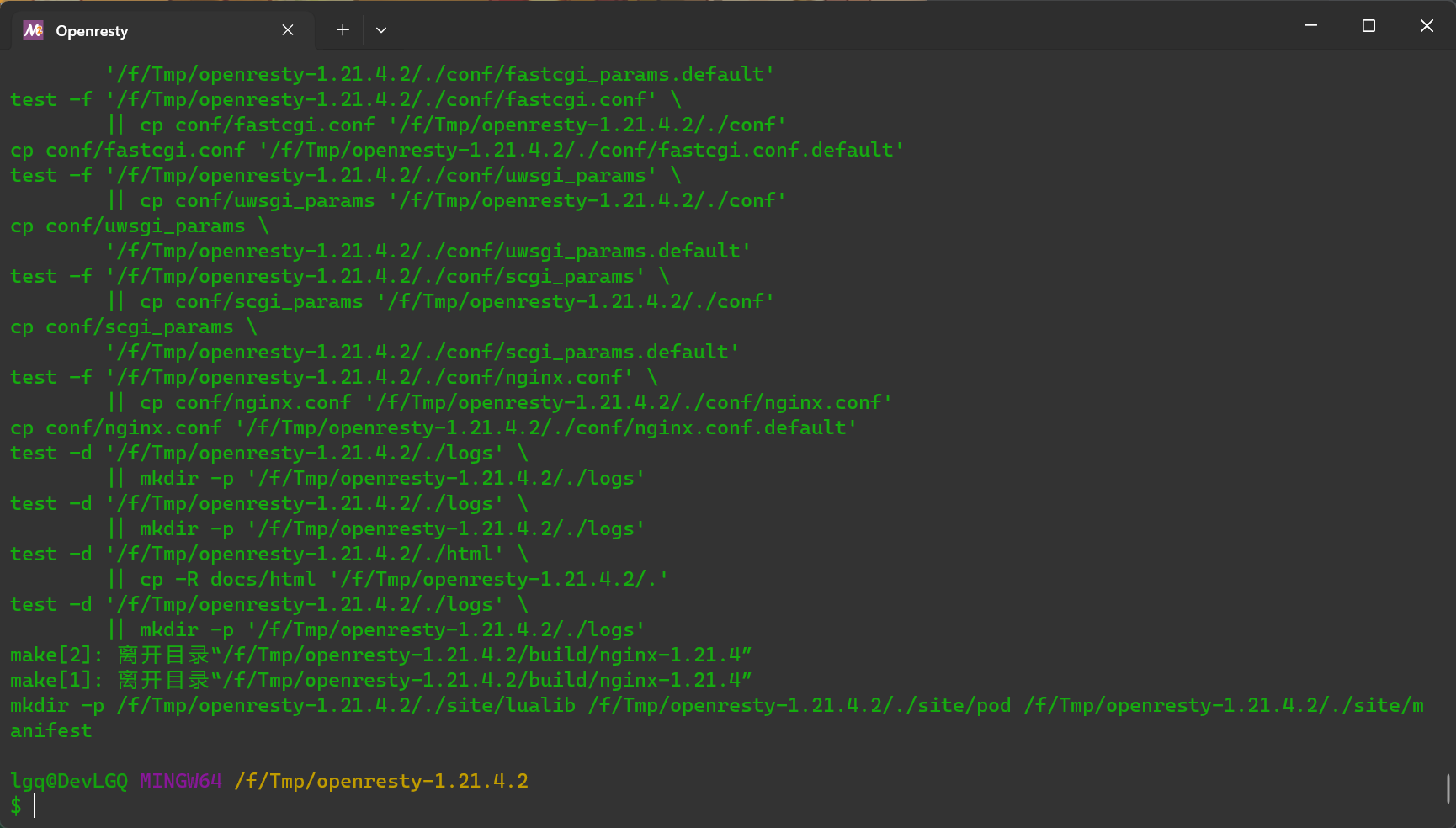Click the 'fastcgi_params.default' path line
This screenshot has height=828, width=1456.
[440, 74]
